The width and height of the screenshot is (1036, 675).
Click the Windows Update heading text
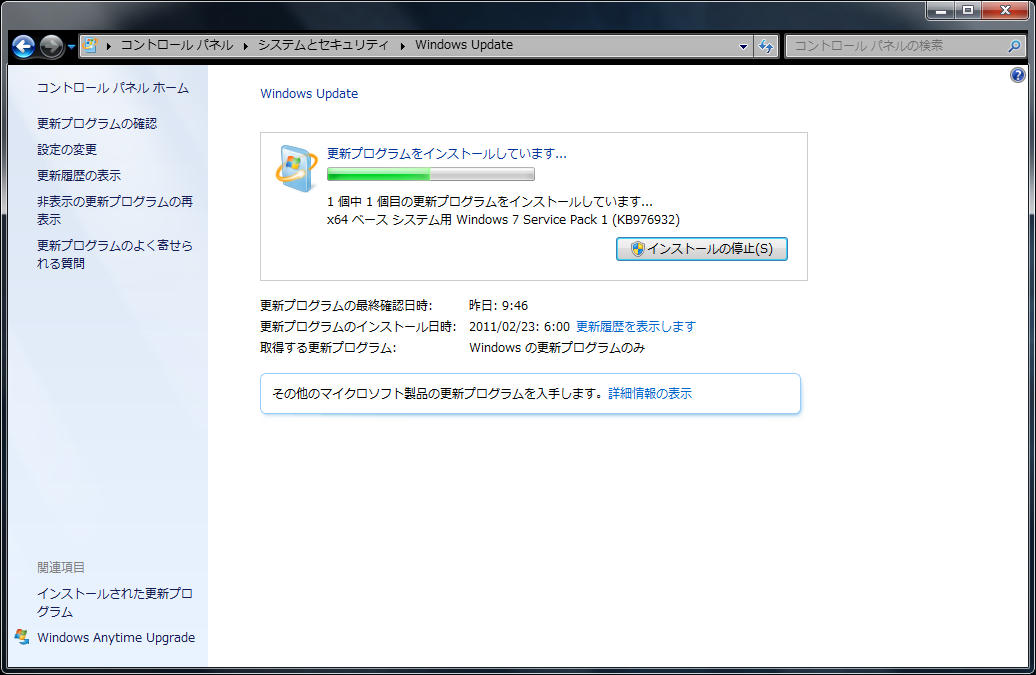[309, 94]
